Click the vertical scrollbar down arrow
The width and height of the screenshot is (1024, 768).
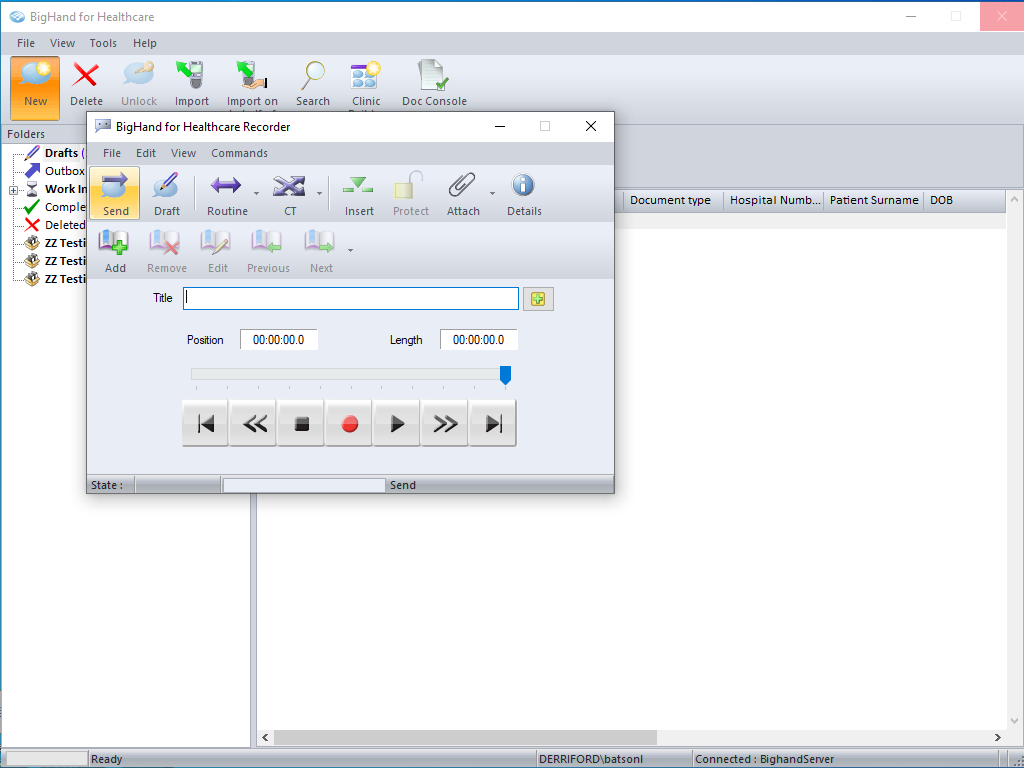(1014, 721)
